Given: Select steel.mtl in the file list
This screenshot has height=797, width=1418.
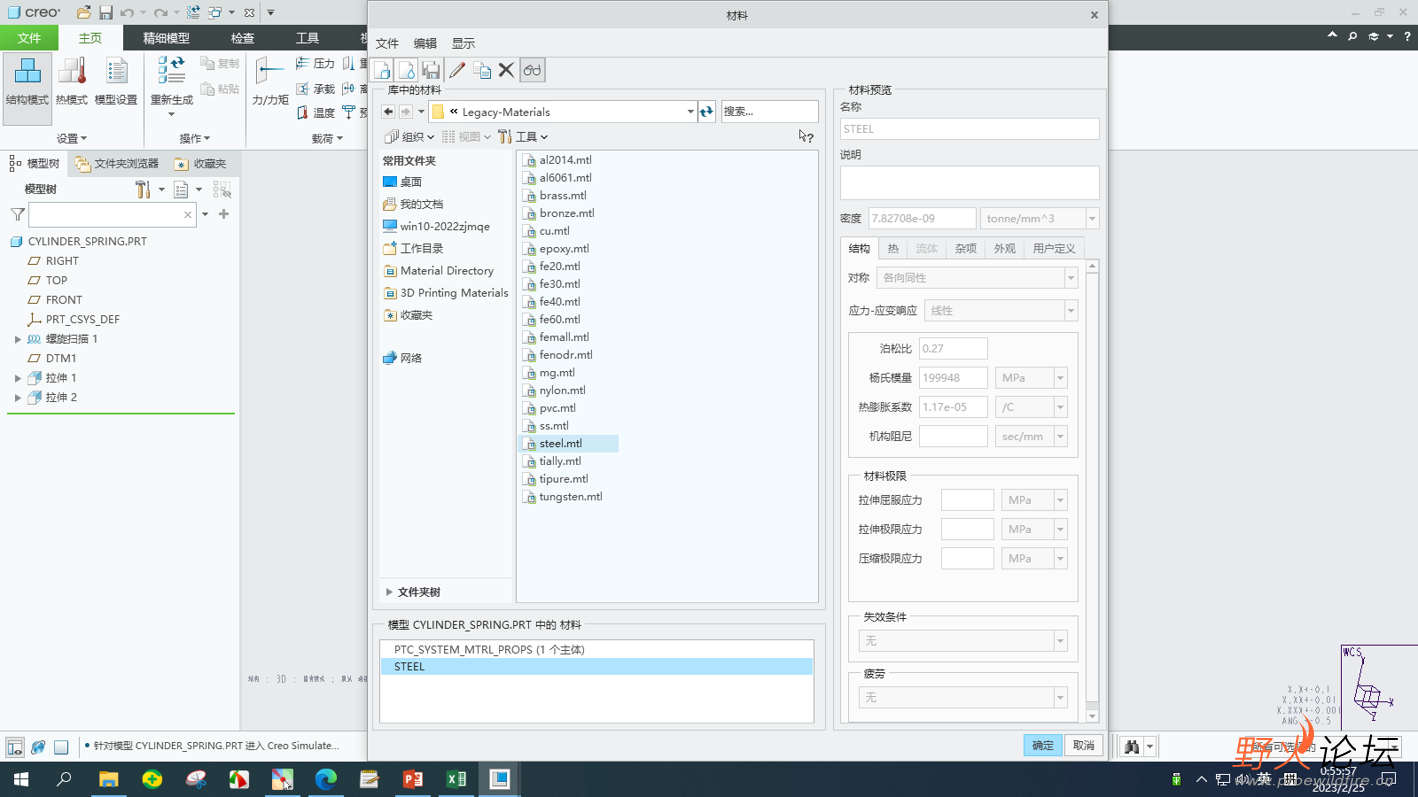Looking at the screenshot, I should pos(560,443).
